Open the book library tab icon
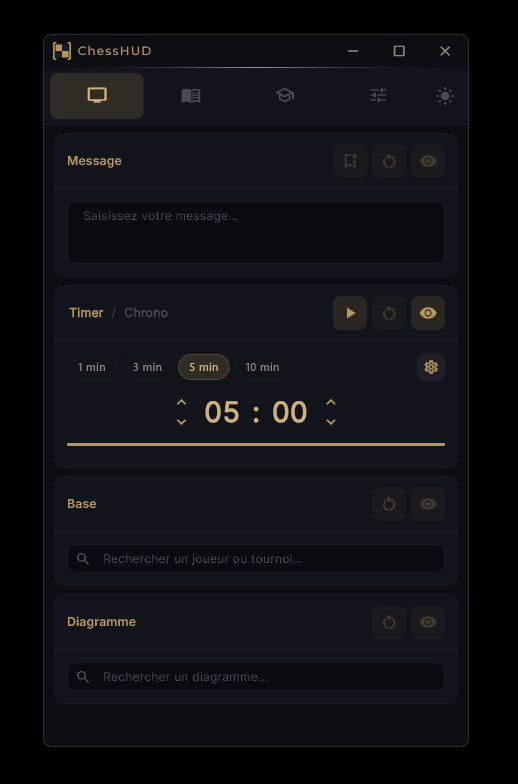The width and height of the screenshot is (518, 784). [x=190, y=96]
